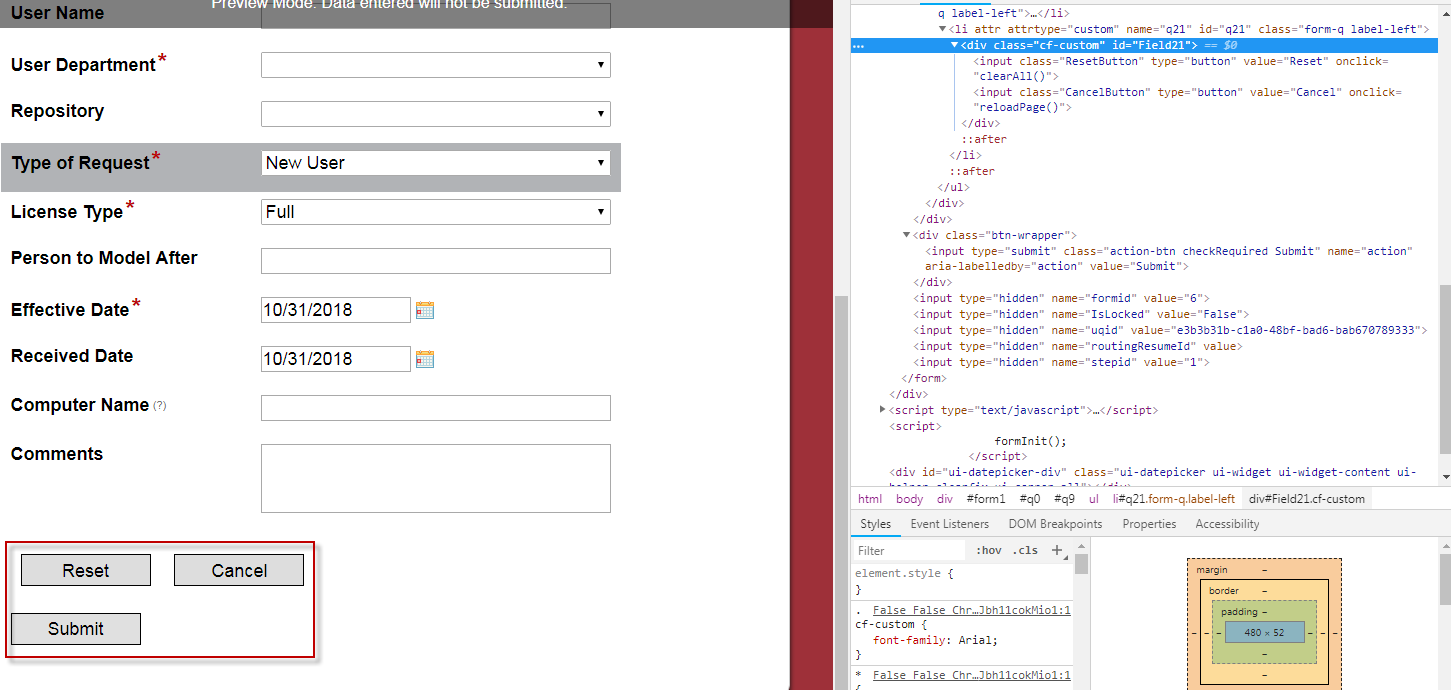
Task: Open the Accessibility tab
Action: [1227, 524]
